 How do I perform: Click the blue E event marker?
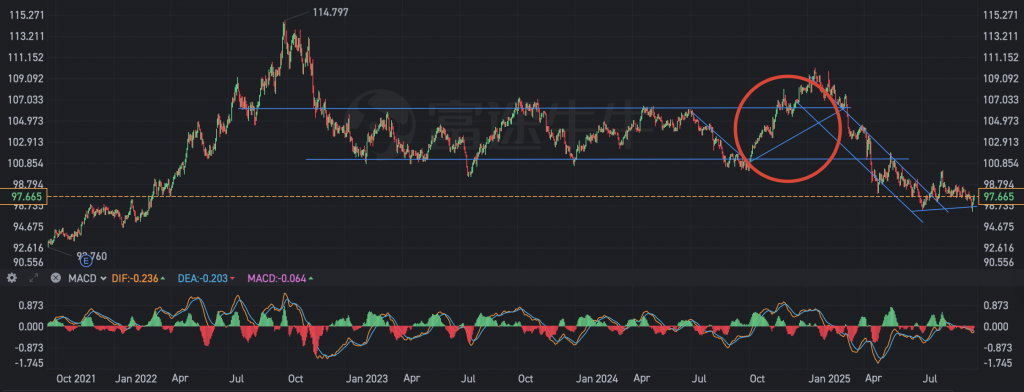tap(86, 260)
